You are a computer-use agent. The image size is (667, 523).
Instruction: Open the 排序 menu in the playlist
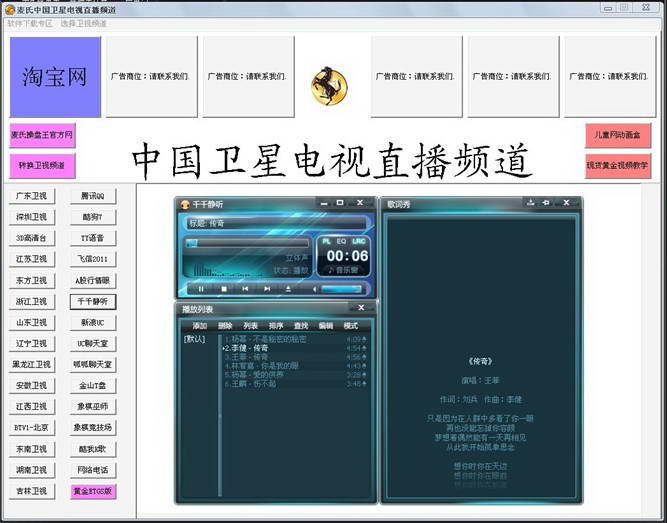(x=276, y=326)
